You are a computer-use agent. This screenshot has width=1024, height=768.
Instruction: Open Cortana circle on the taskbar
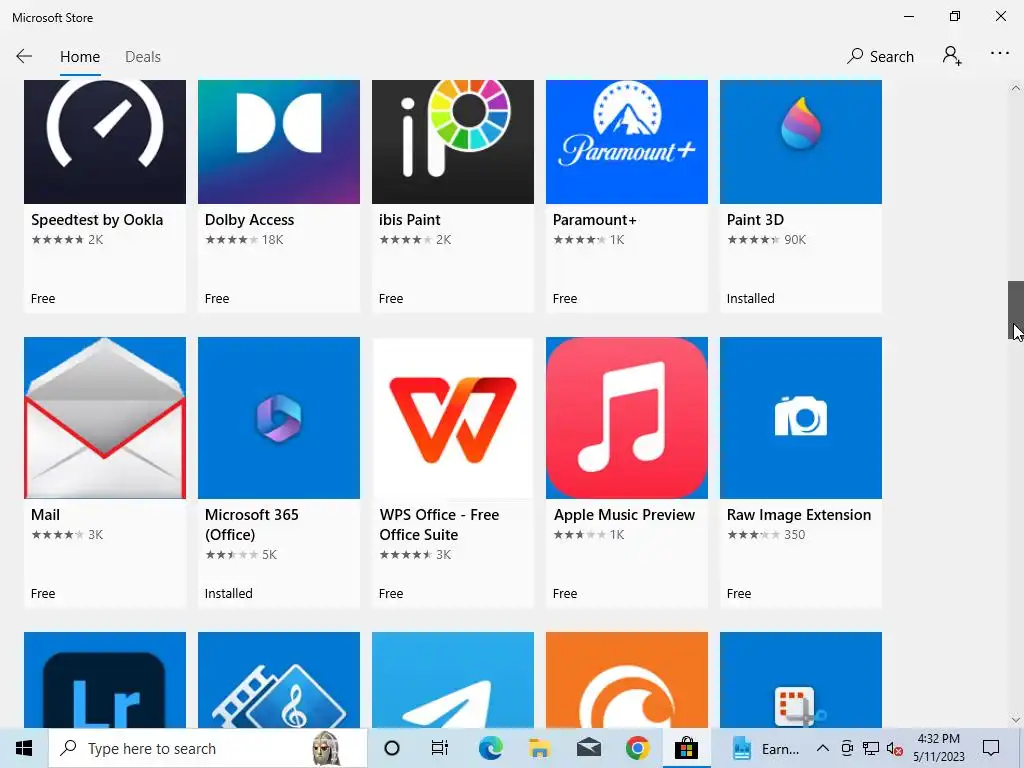[391, 748]
